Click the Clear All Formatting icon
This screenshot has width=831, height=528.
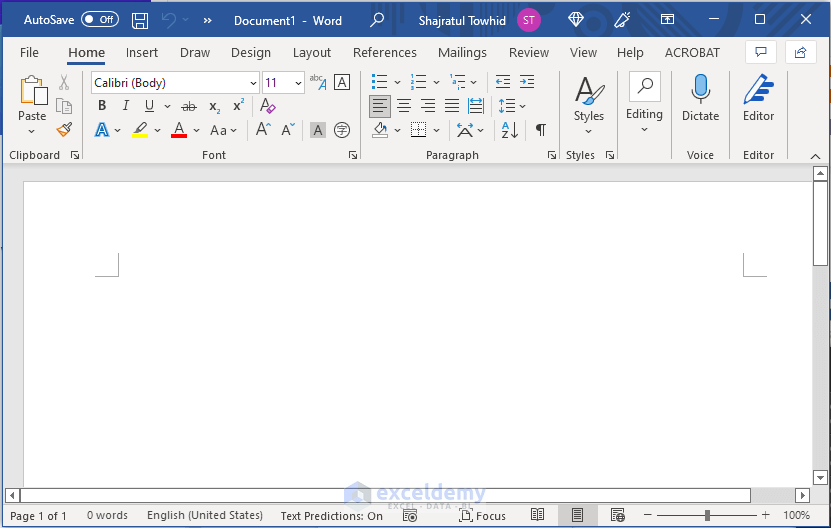[x=268, y=106]
